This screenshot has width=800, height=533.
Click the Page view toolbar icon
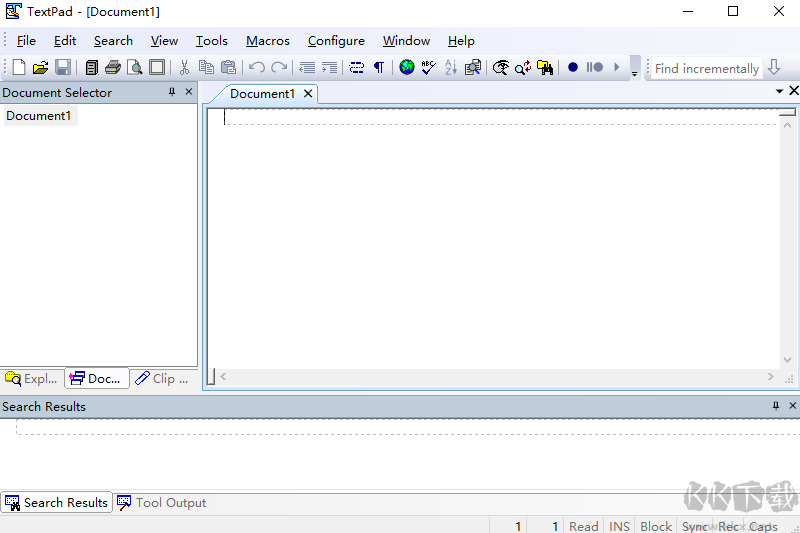tap(157, 67)
